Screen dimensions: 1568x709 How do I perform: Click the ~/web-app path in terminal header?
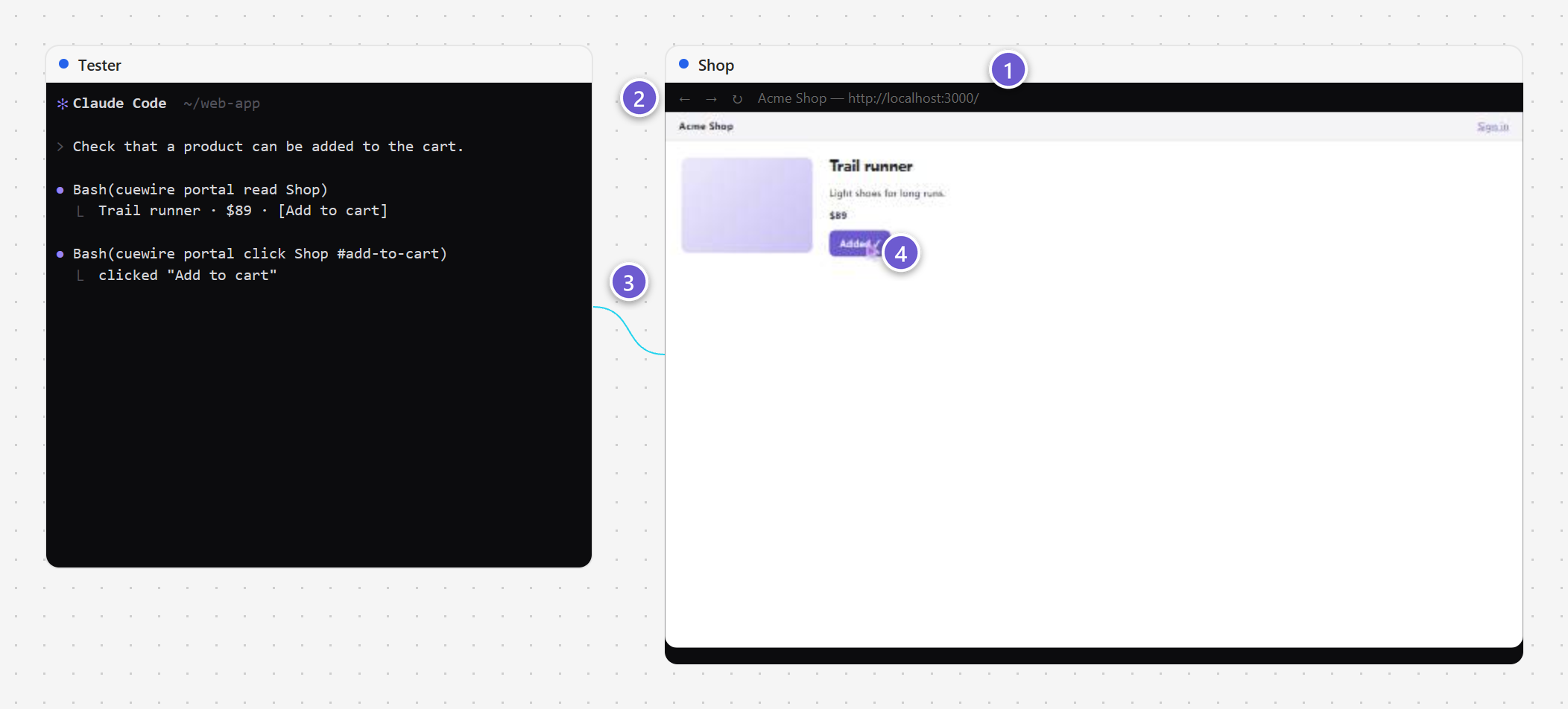pyautogui.click(x=221, y=104)
